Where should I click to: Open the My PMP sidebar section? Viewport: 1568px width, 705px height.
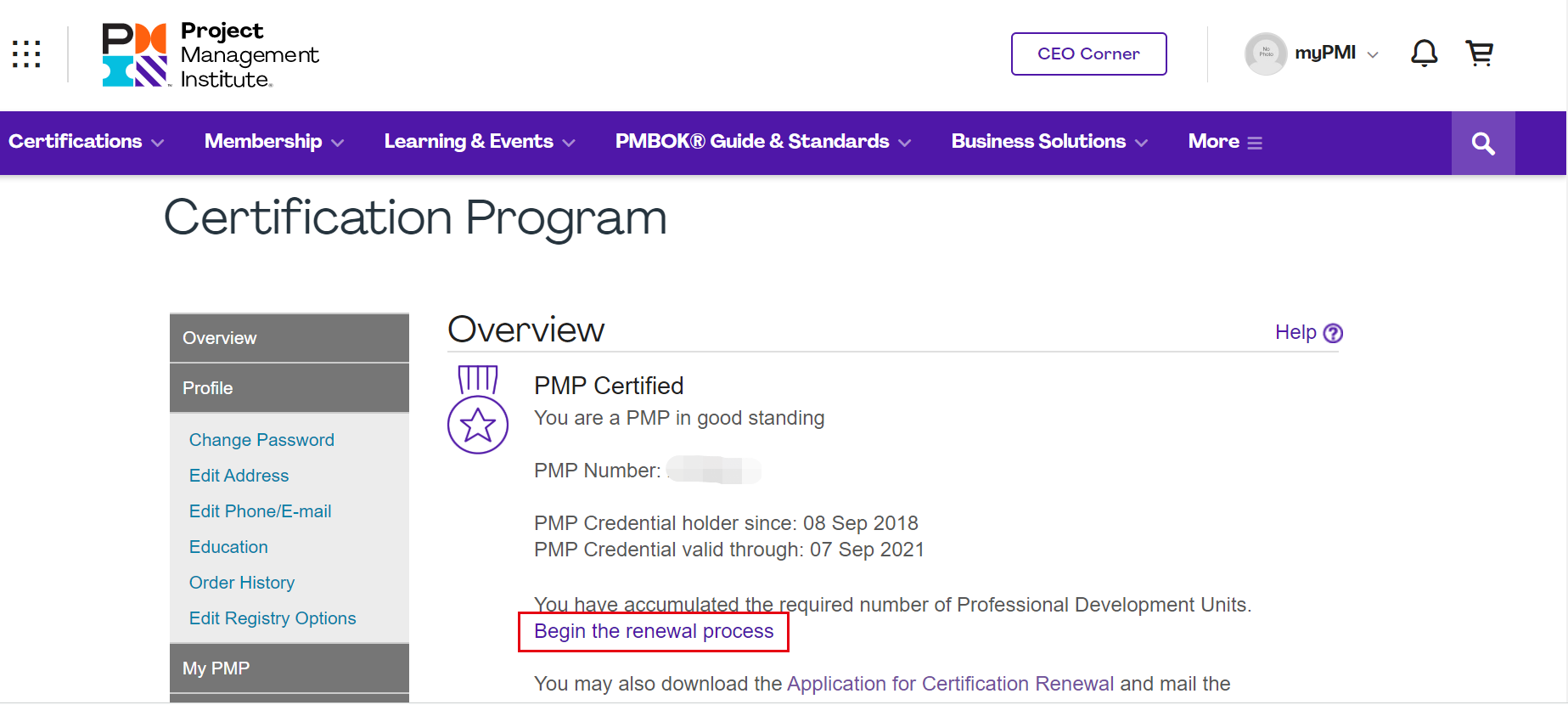[x=289, y=668]
